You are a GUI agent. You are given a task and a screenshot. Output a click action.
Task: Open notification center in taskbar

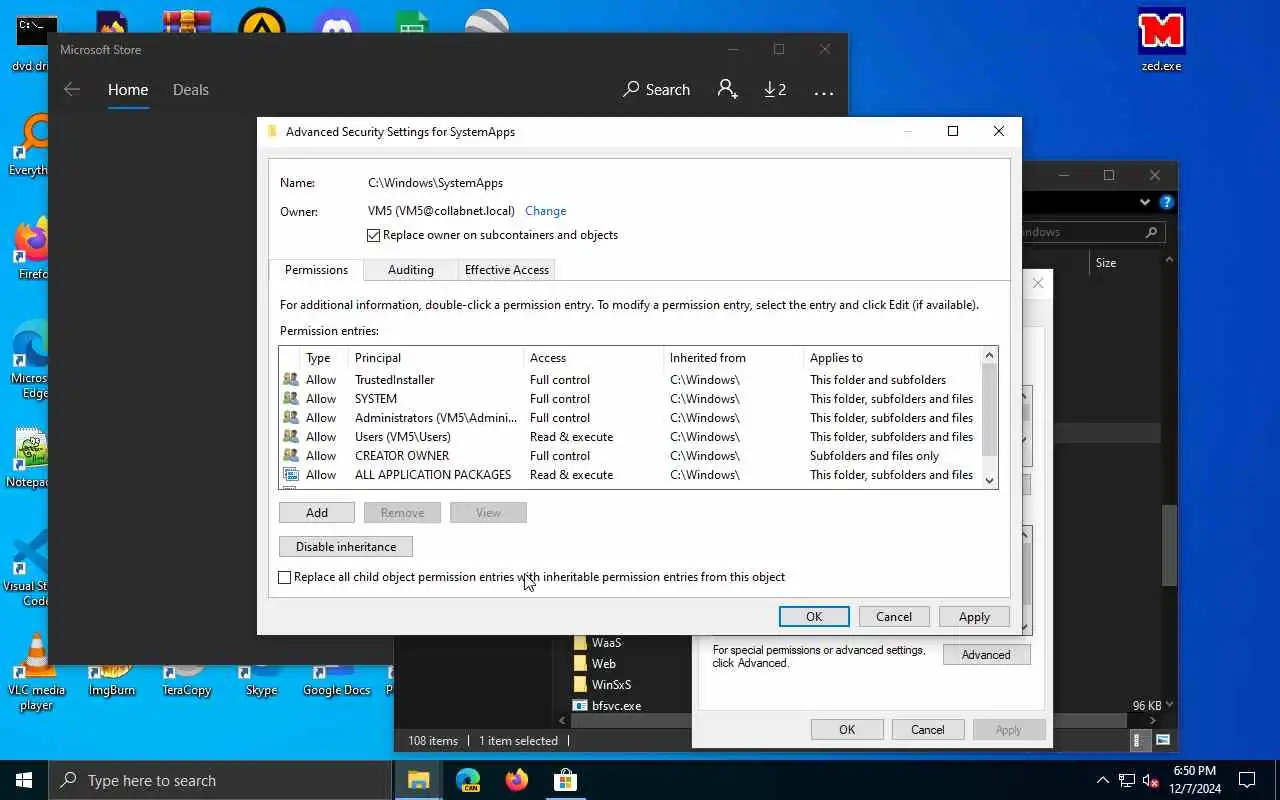click(x=1247, y=780)
